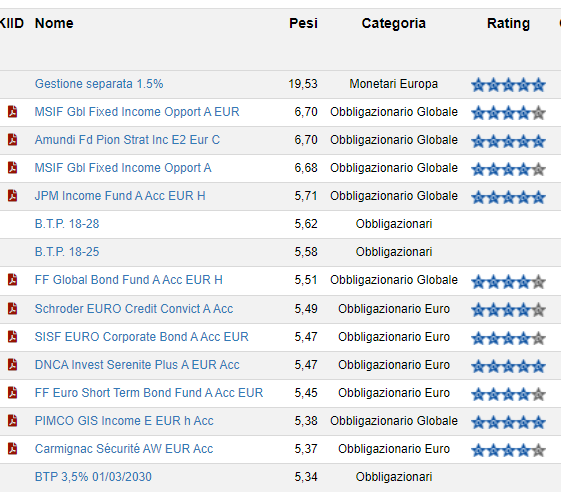
Task: Open KIID PDF icon for JPM Income Fund
Action: (13, 196)
